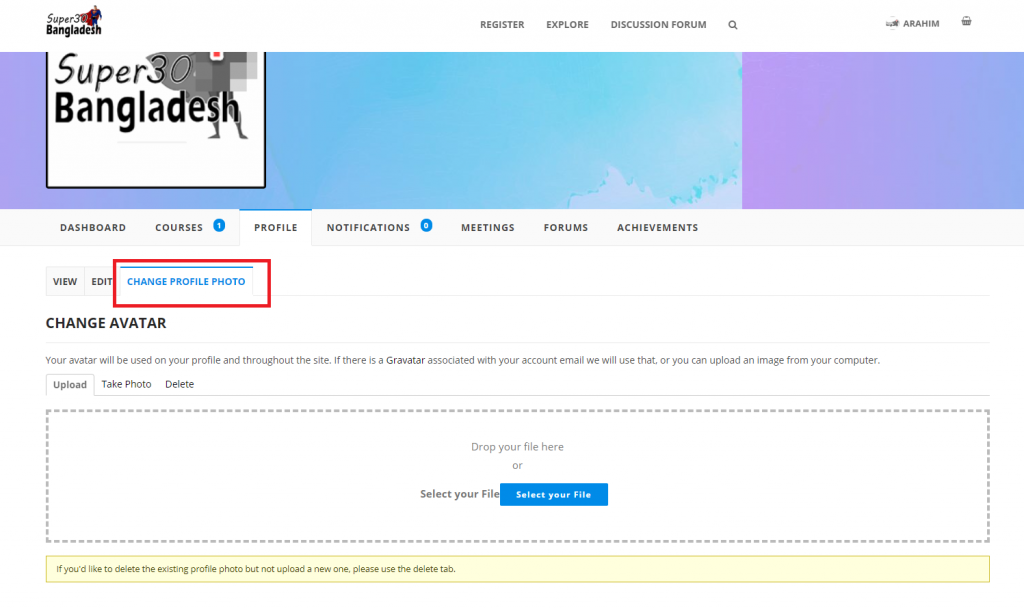Switch to the Courses tab
The height and width of the screenshot is (609, 1024).
(x=179, y=228)
